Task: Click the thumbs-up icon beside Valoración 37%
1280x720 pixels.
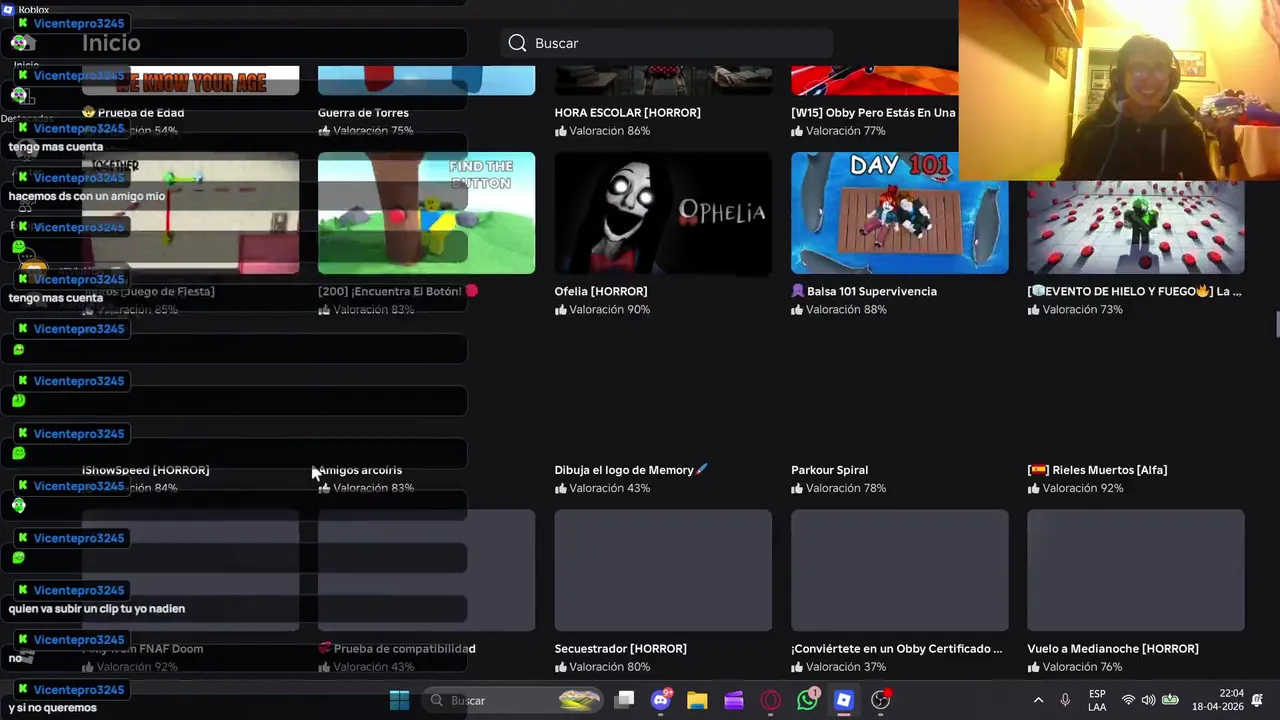Action: (797, 667)
